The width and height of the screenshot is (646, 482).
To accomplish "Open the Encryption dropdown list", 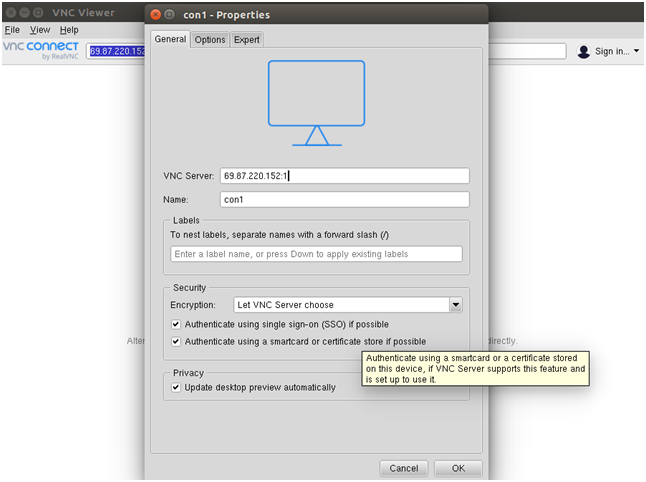I will tap(347, 305).
